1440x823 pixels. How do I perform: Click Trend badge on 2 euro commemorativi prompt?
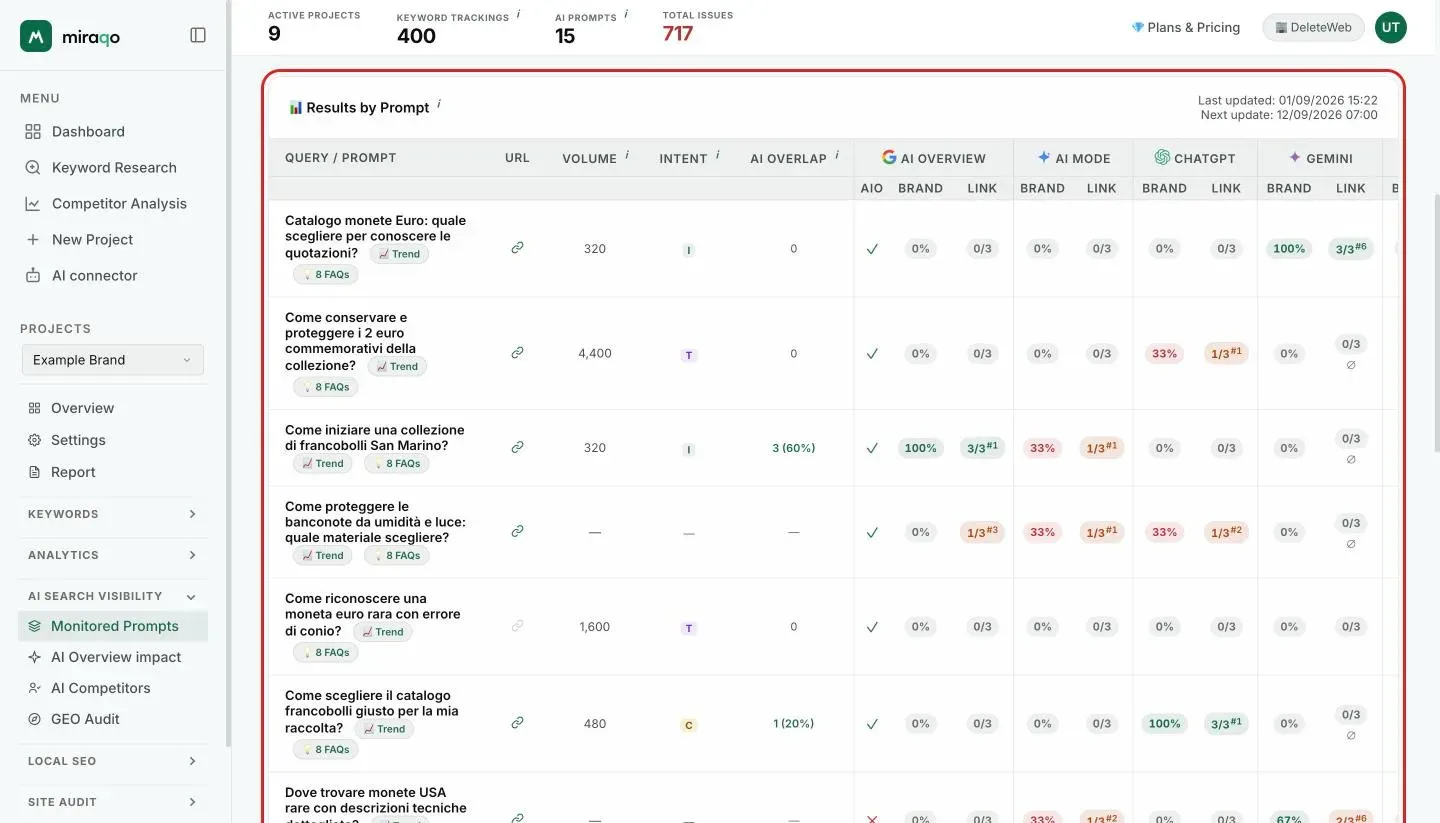(397, 367)
